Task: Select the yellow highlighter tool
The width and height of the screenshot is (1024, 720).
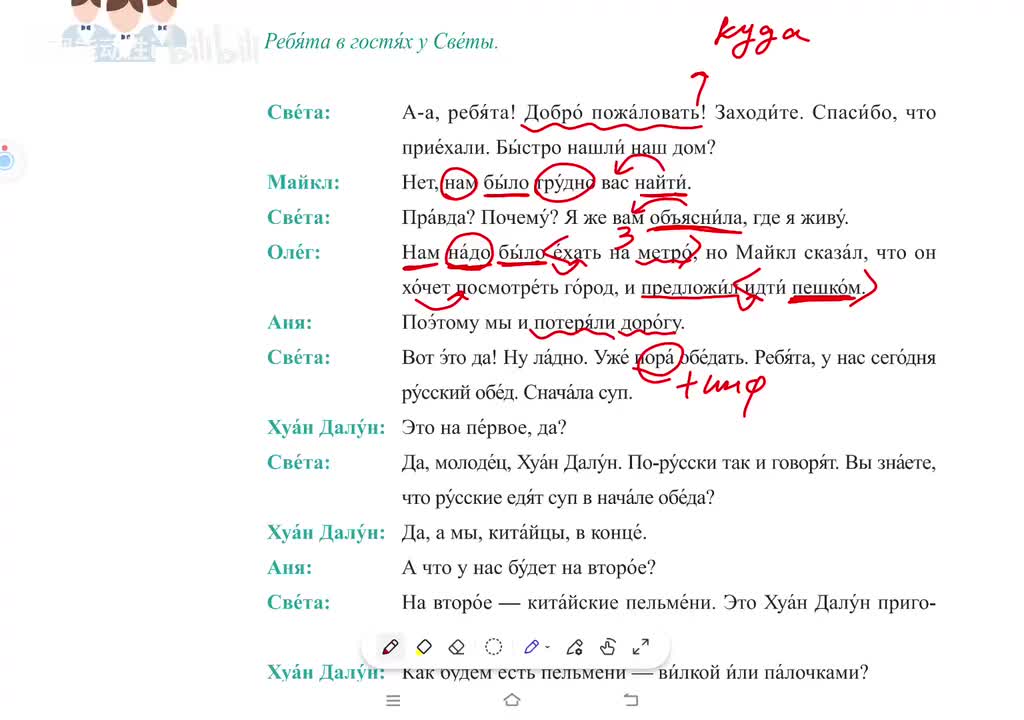Action: click(424, 647)
